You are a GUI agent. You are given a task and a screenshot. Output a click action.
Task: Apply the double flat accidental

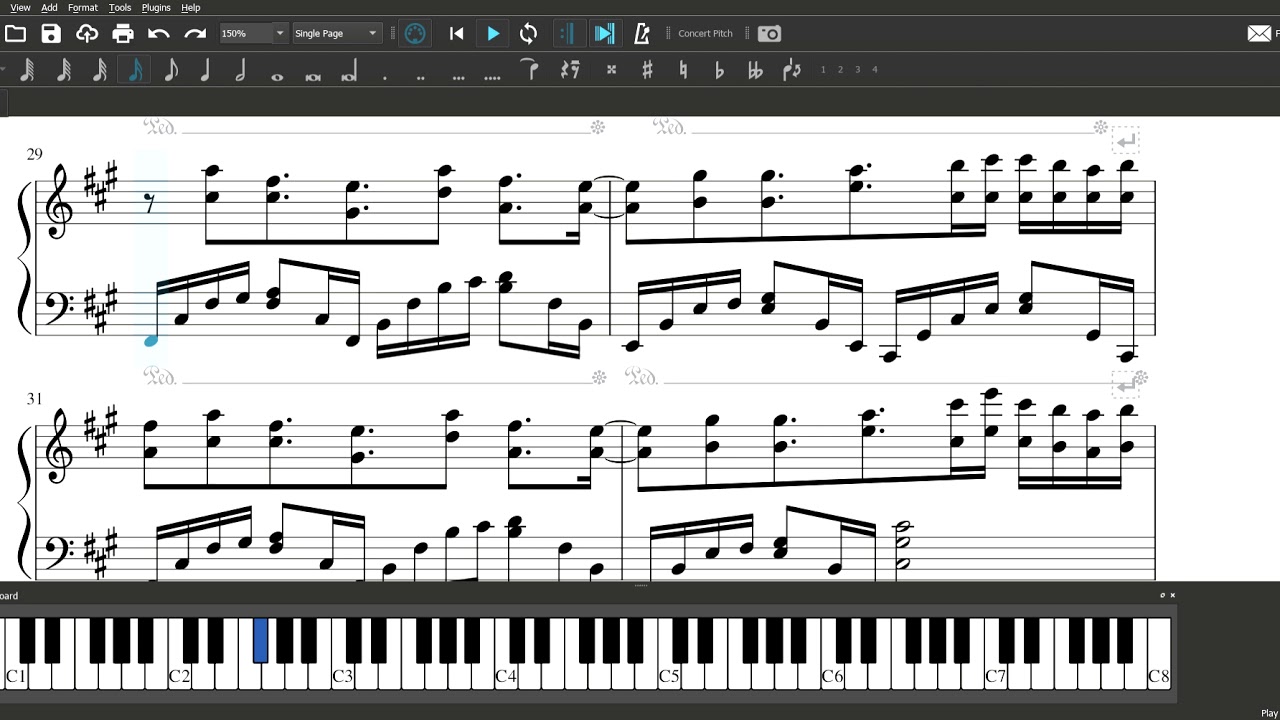[755, 70]
